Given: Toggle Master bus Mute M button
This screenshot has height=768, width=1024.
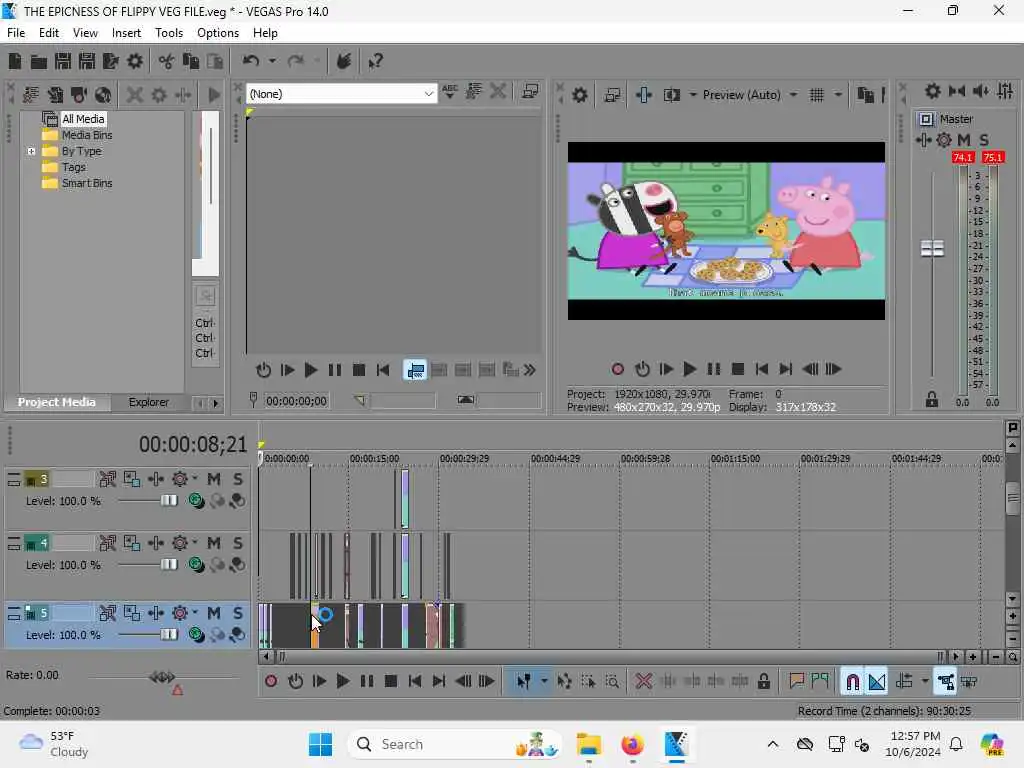Looking at the screenshot, I should pos(964,140).
